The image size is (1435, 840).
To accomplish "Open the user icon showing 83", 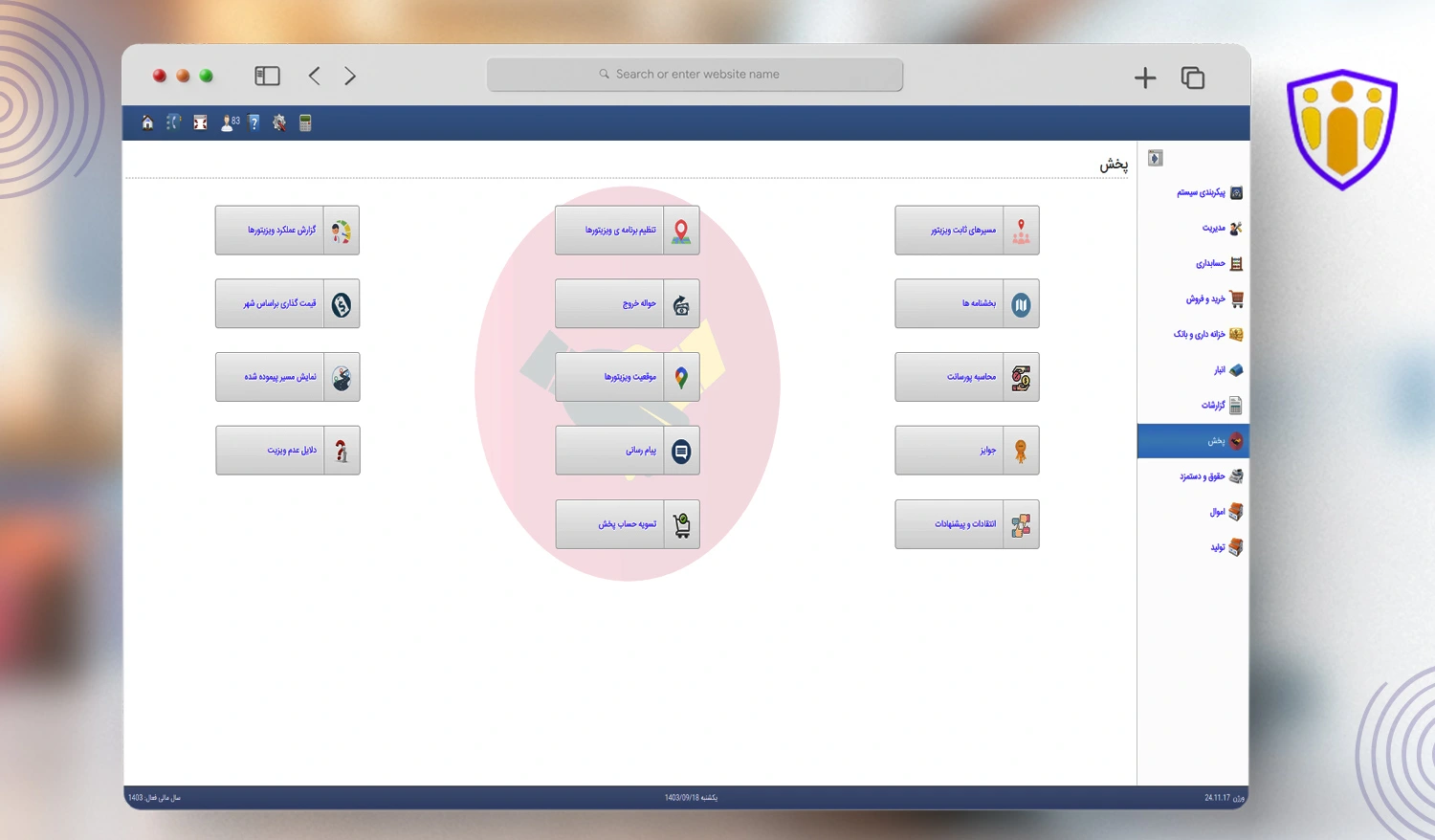I will 230,122.
